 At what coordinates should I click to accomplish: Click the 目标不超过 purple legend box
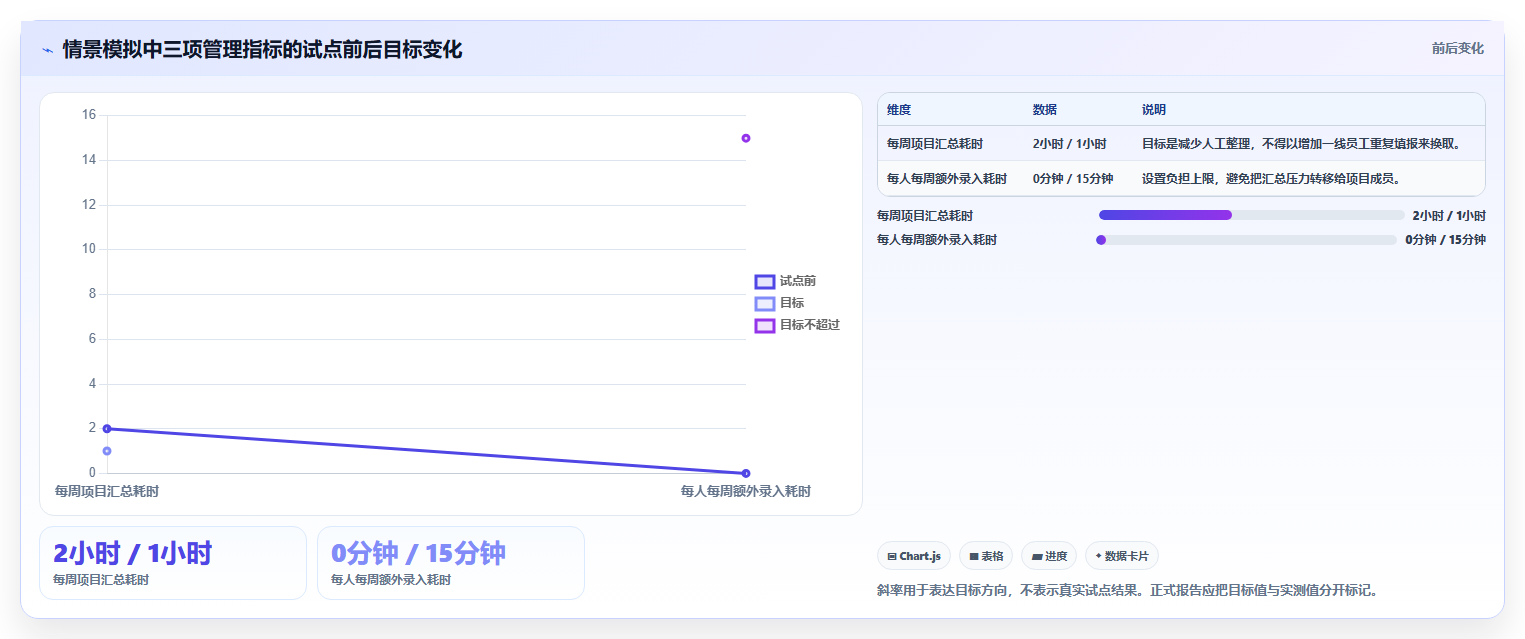click(765, 326)
